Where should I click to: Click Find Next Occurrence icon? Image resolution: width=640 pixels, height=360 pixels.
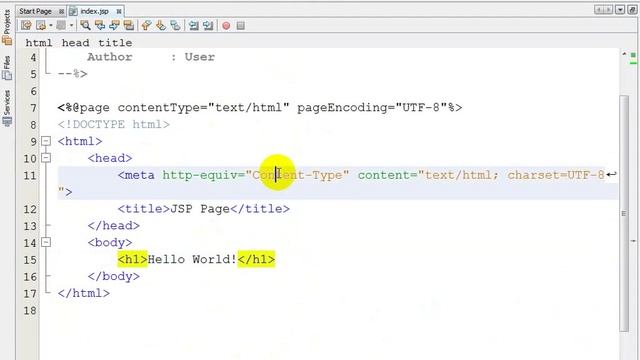pos(114,26)
